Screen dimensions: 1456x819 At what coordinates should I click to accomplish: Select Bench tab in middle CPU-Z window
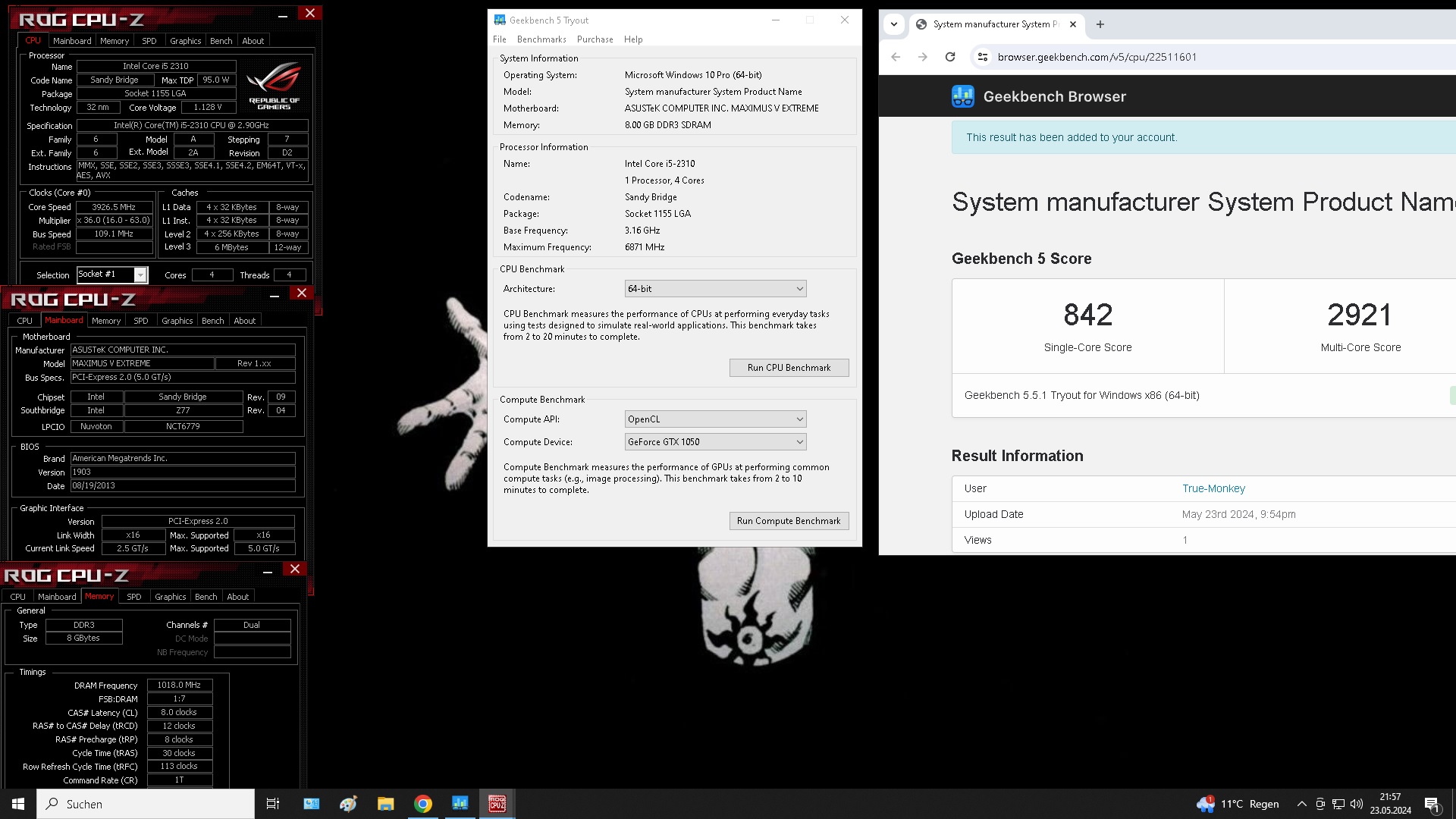pos(213,321)
